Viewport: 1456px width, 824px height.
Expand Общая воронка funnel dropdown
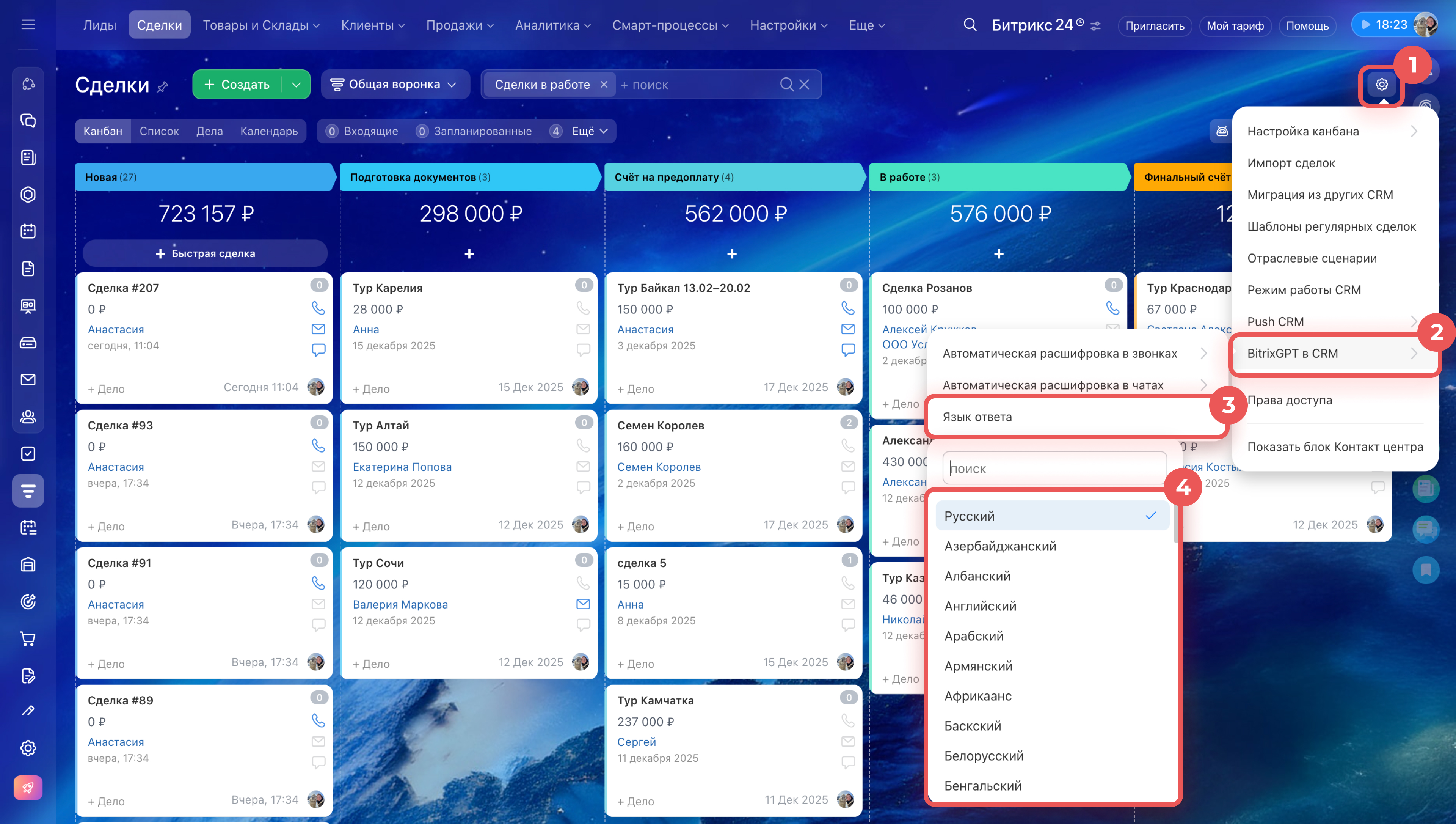(x=395, y=85)
